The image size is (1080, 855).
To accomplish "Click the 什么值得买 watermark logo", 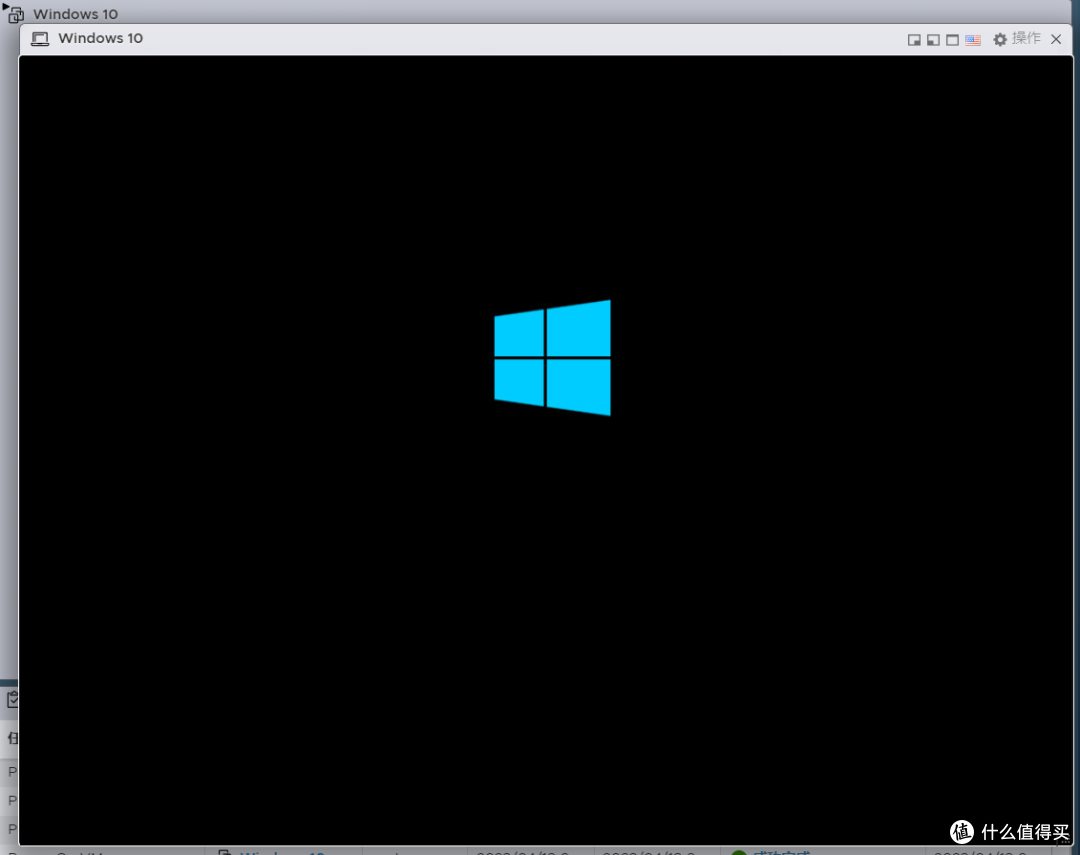I will point(961,832).
